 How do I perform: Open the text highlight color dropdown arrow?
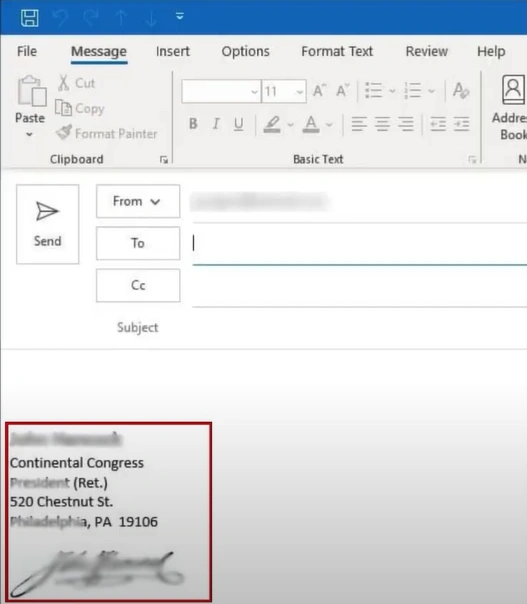(290, 125)
